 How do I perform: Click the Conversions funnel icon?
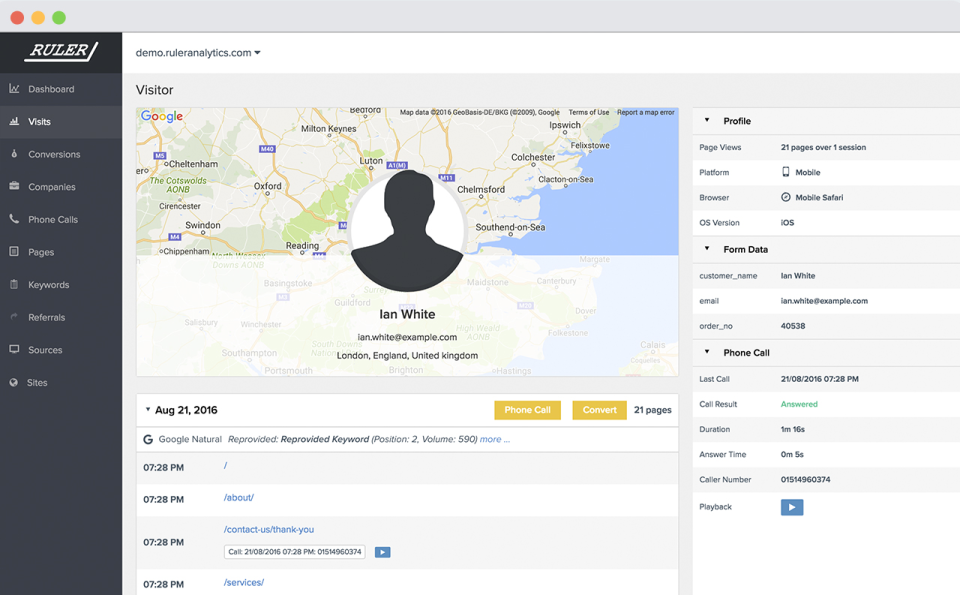(x=17, y=154)
